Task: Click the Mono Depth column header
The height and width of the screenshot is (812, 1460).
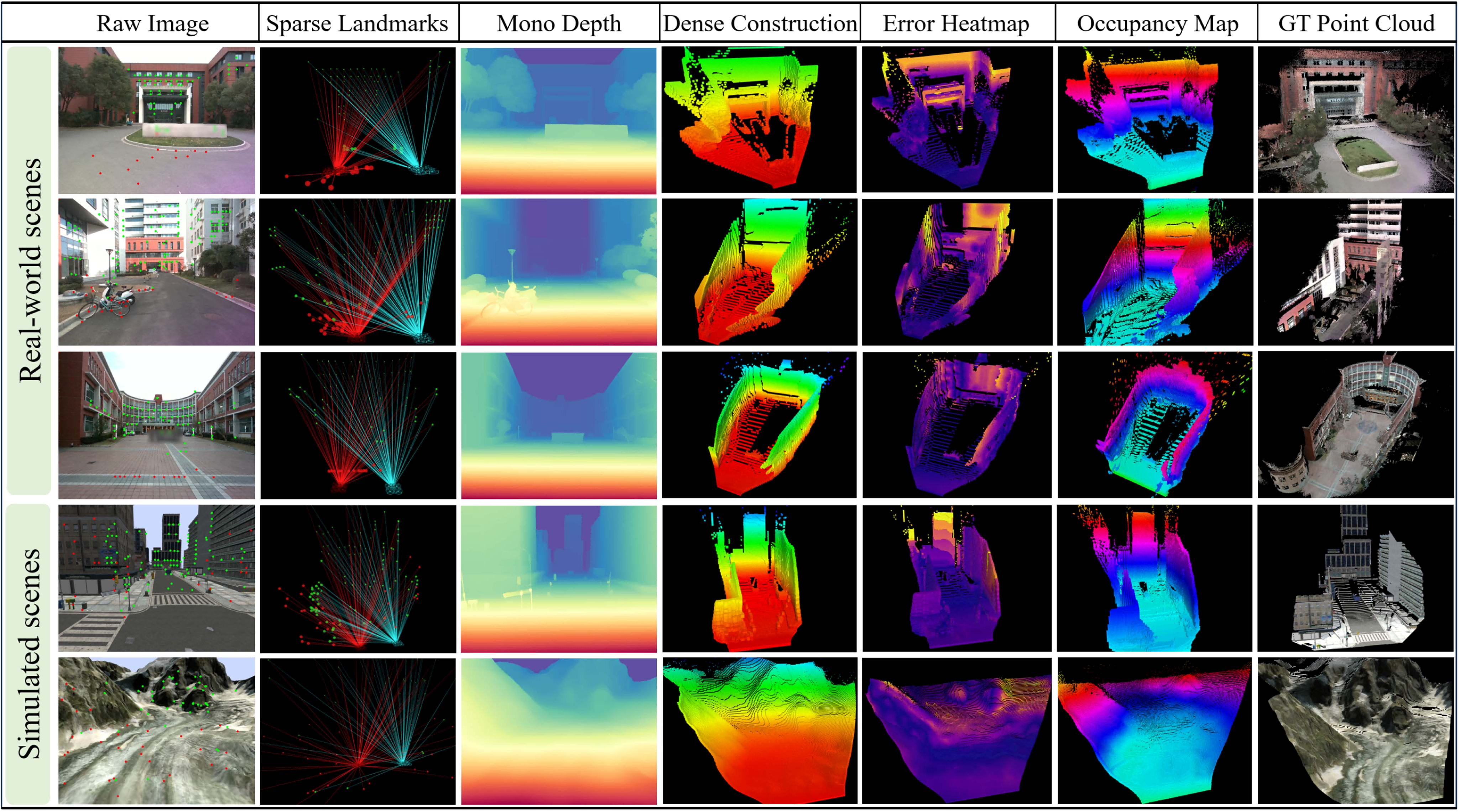Action: [x=559, y=23]
